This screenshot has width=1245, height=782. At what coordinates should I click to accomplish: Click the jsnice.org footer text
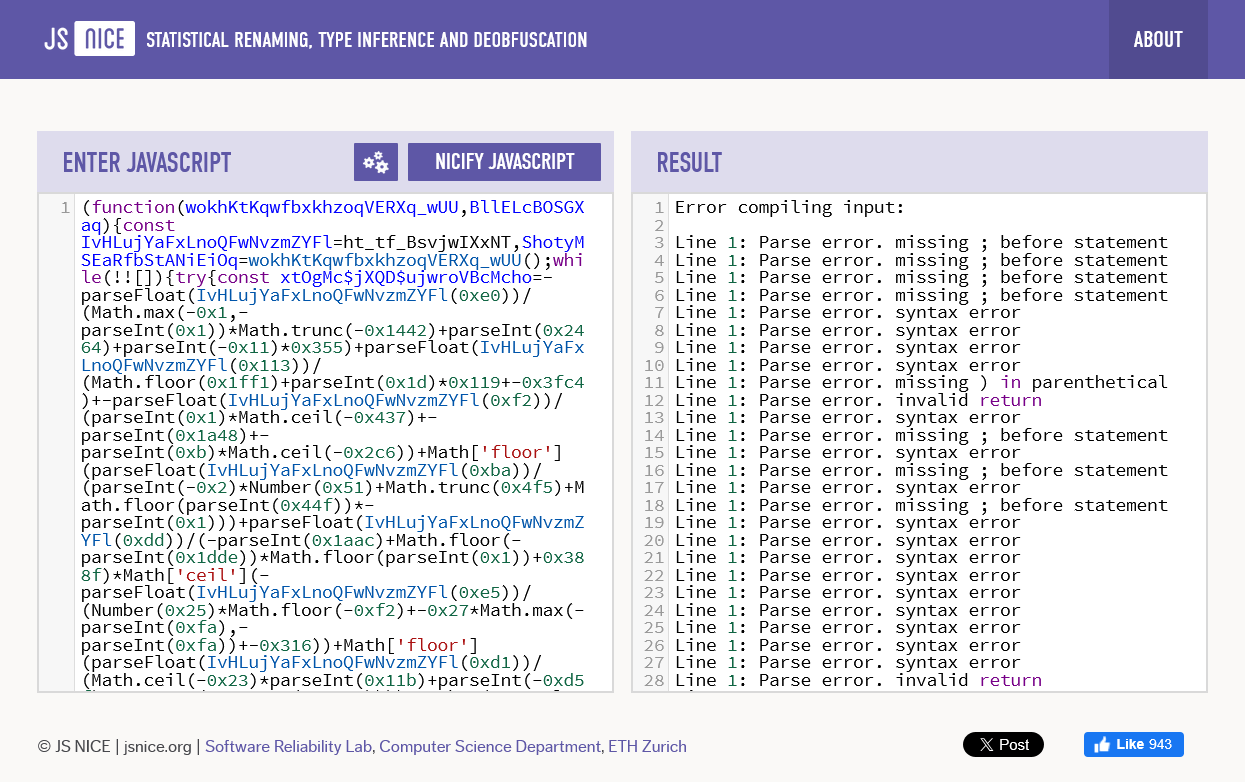(x=157, y=746)
